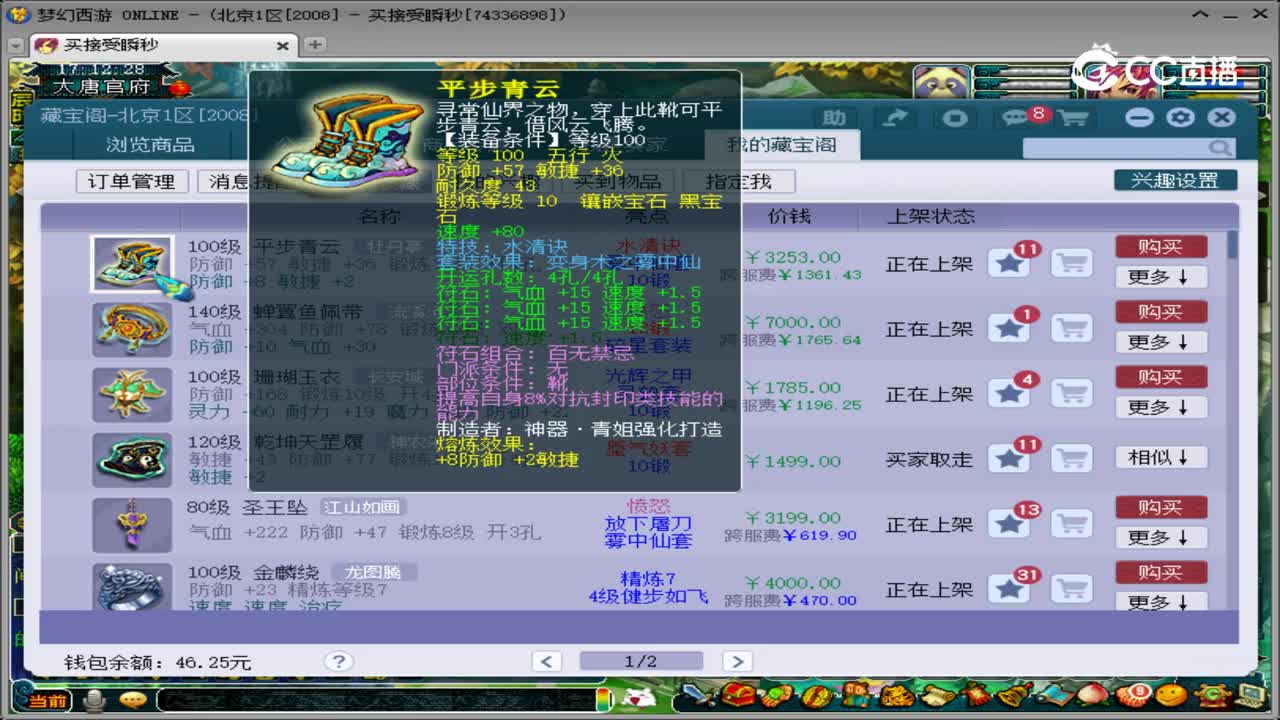The height and width of the screenshot is (720, 1280).
Task: Select the 圣王坠 necklace thumbnail
Action: coord(132,524)
